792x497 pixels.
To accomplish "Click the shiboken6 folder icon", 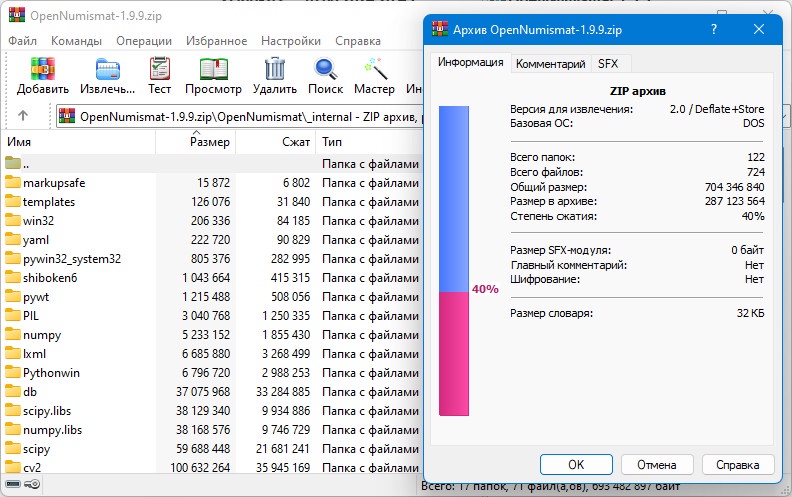I will tap(13, 277).
